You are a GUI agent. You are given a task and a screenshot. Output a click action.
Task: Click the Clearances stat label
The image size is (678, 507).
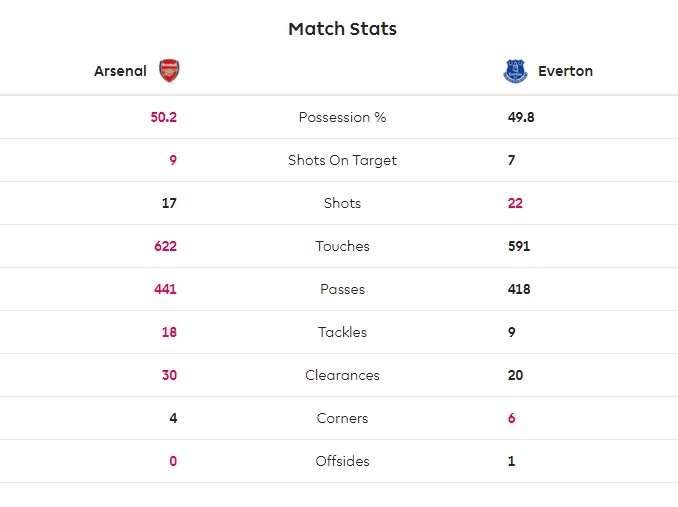(342, 375)
